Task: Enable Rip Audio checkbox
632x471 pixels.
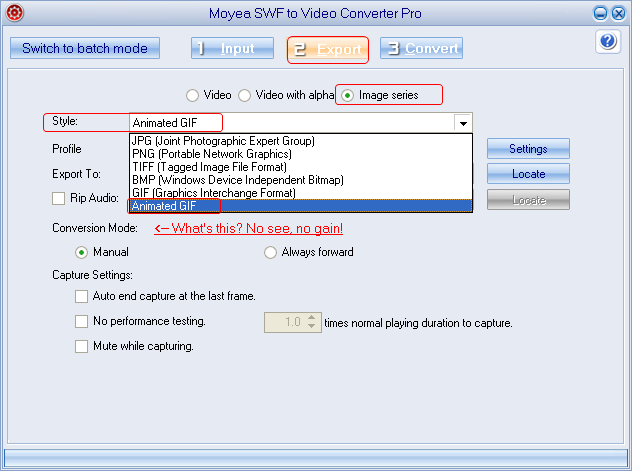Action: 58,198
